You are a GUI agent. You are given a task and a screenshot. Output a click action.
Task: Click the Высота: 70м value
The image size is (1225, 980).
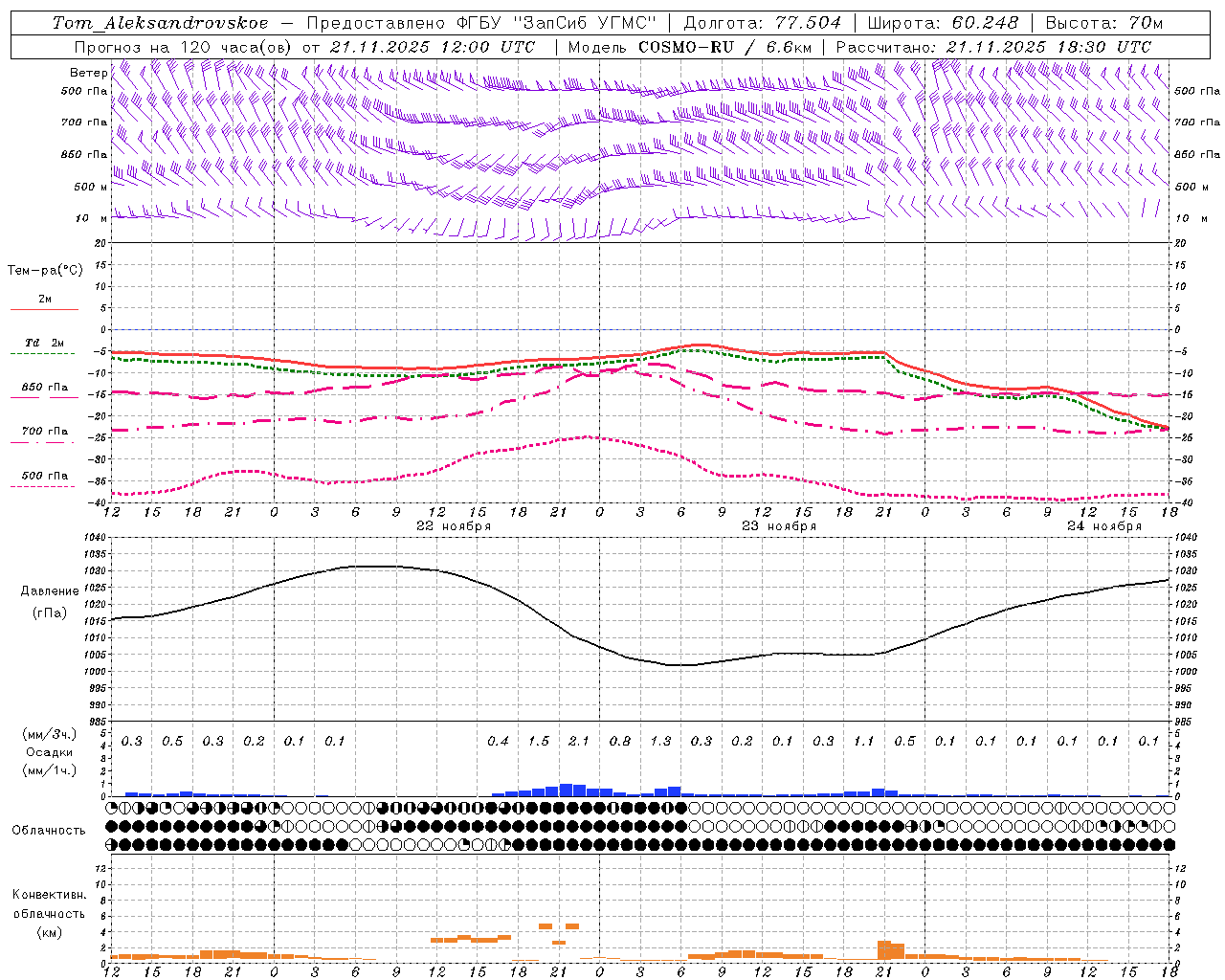[x=1104, y=23]
